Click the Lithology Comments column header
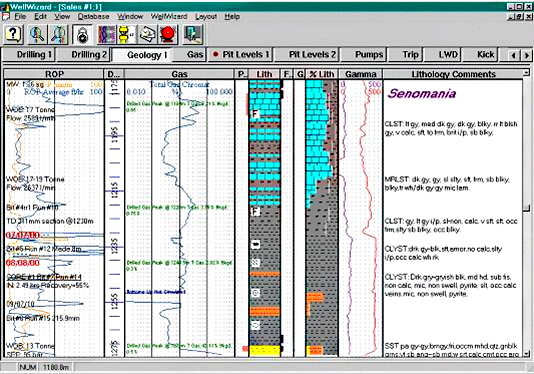 453,74
